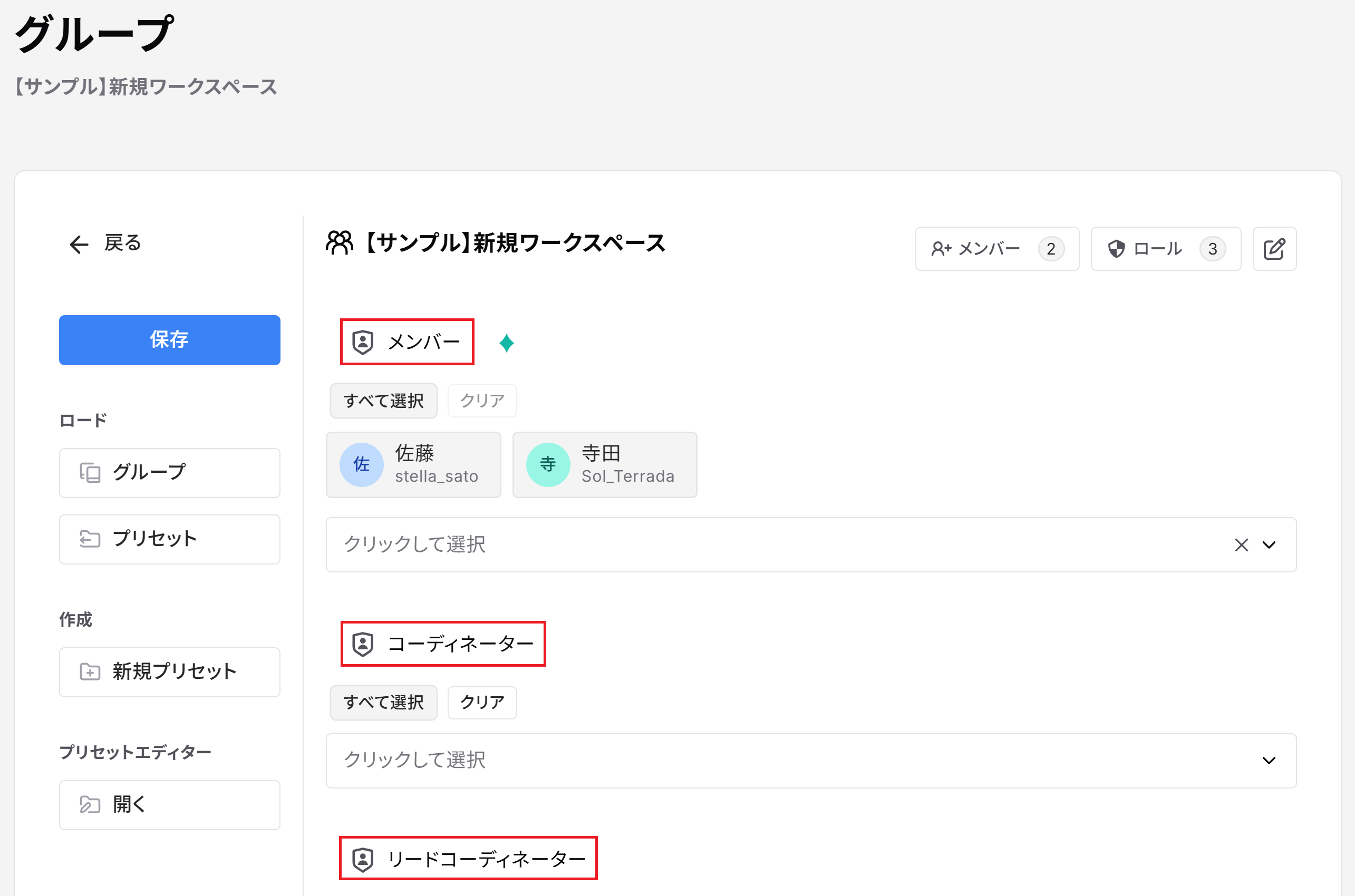Select all under コーディネーター with すべて選択
Screen dimensions: 1355x896
383,702
